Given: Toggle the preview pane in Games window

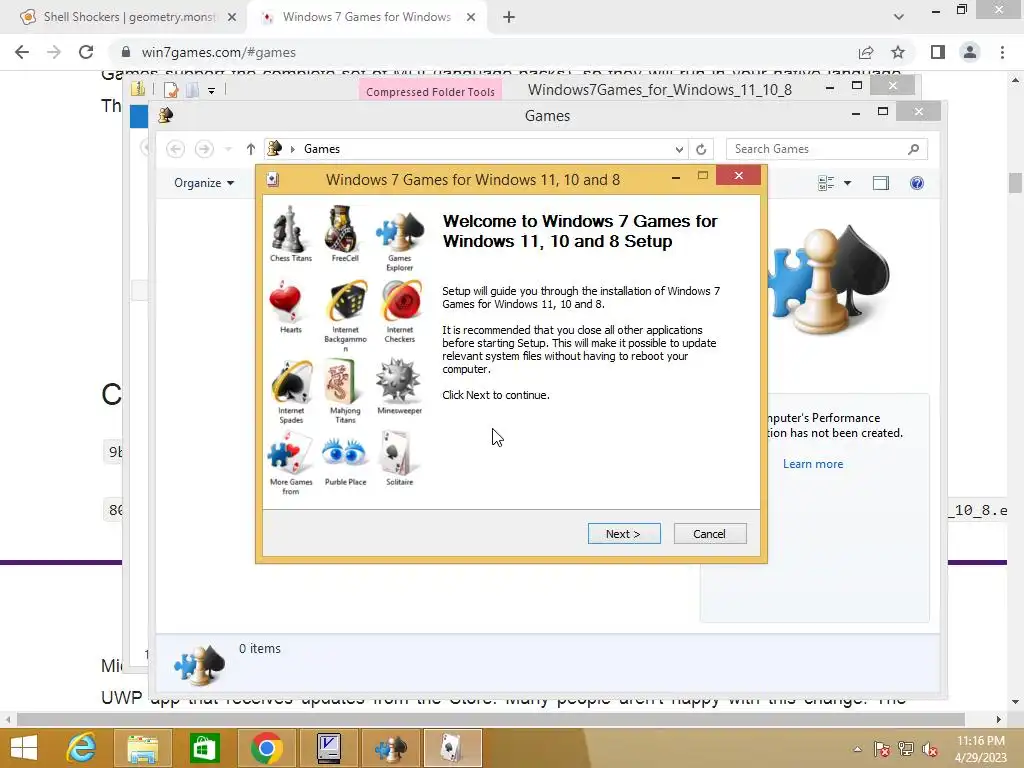Looking at the screenshot, I should [x=881, y=184].
